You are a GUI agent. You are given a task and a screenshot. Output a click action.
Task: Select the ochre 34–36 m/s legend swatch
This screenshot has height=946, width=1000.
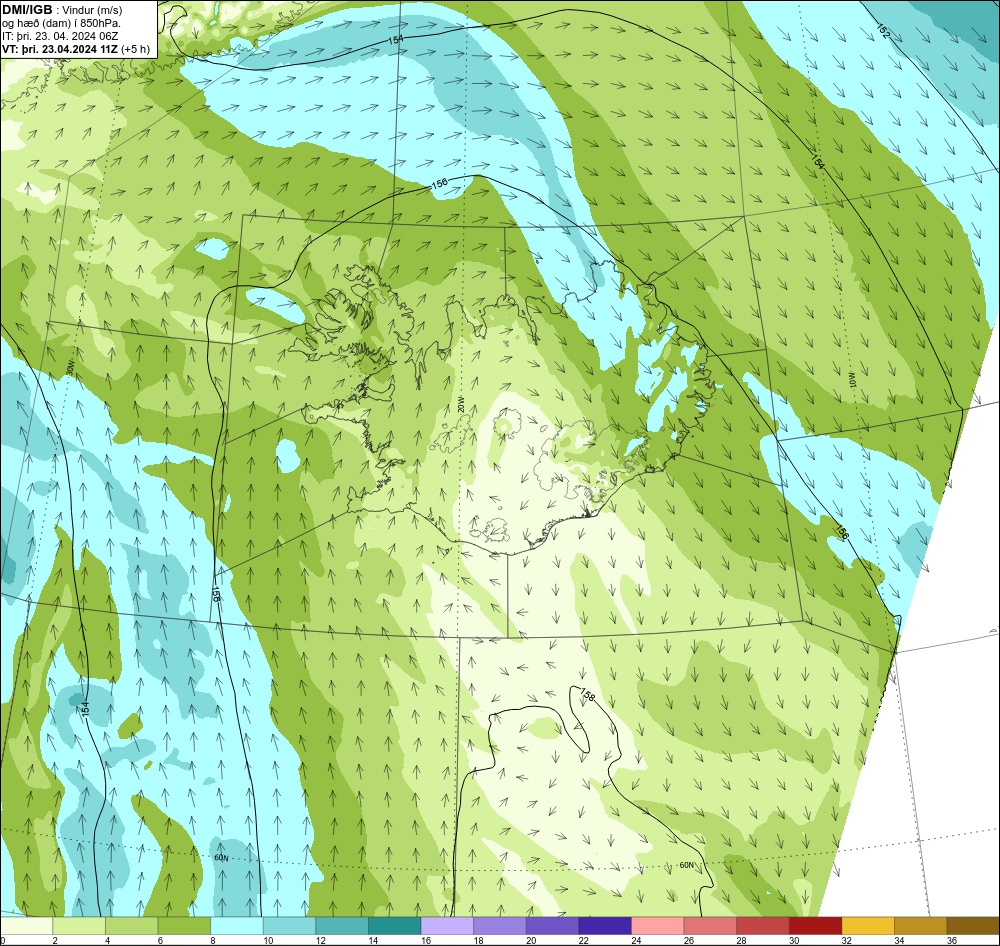point(921,926)
